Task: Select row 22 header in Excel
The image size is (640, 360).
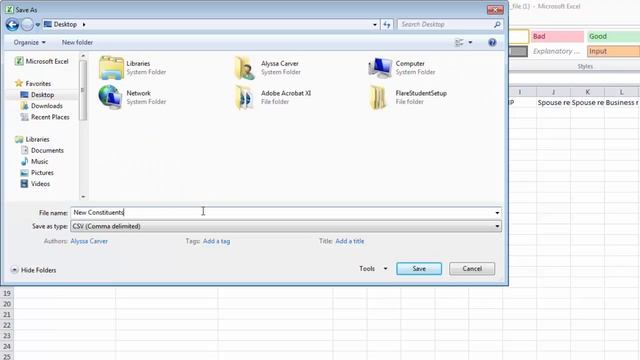Action: tap(7, 325)
